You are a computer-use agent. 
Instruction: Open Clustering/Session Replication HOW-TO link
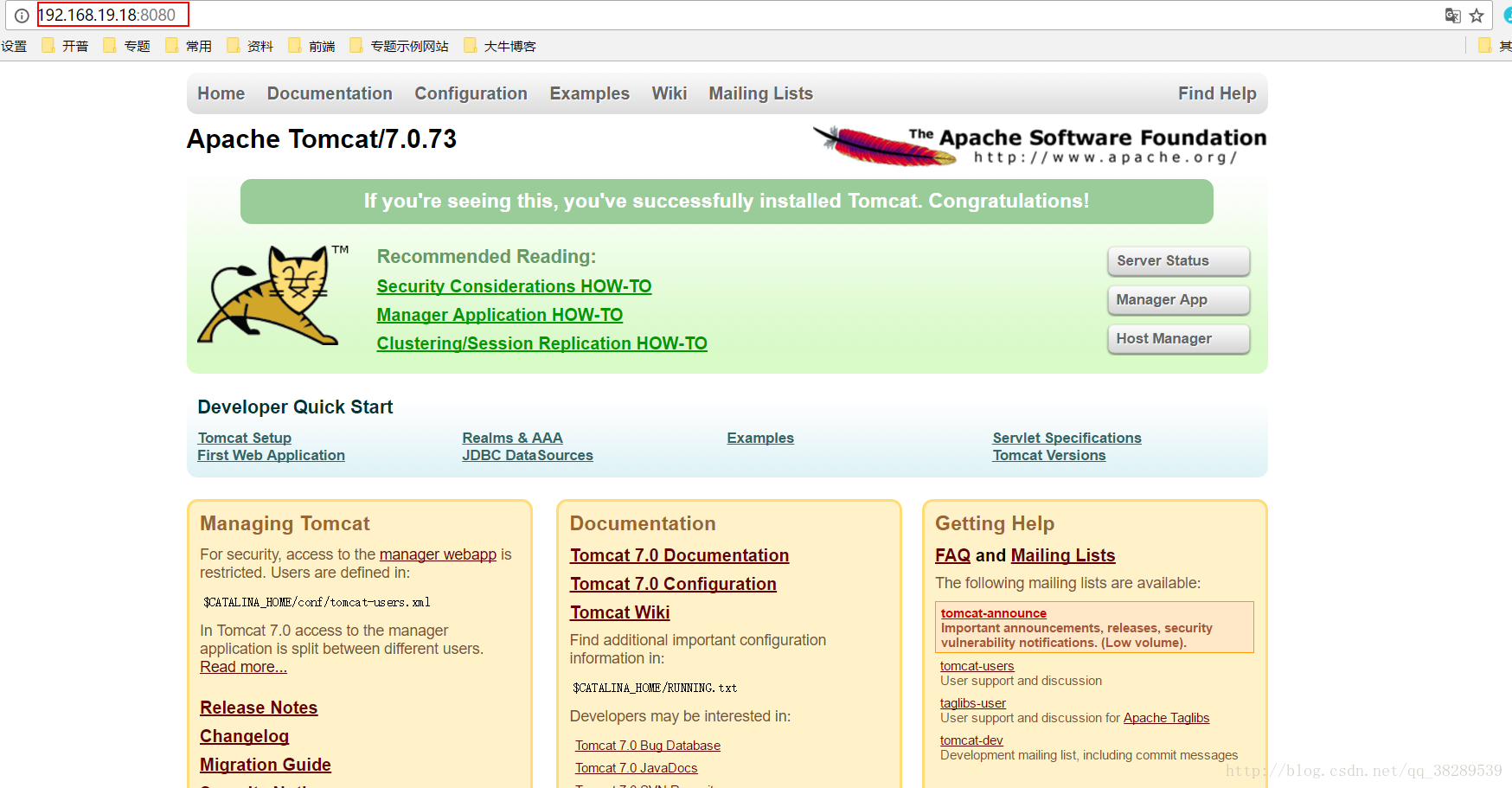pyautogui.click(x=541, y=343)
